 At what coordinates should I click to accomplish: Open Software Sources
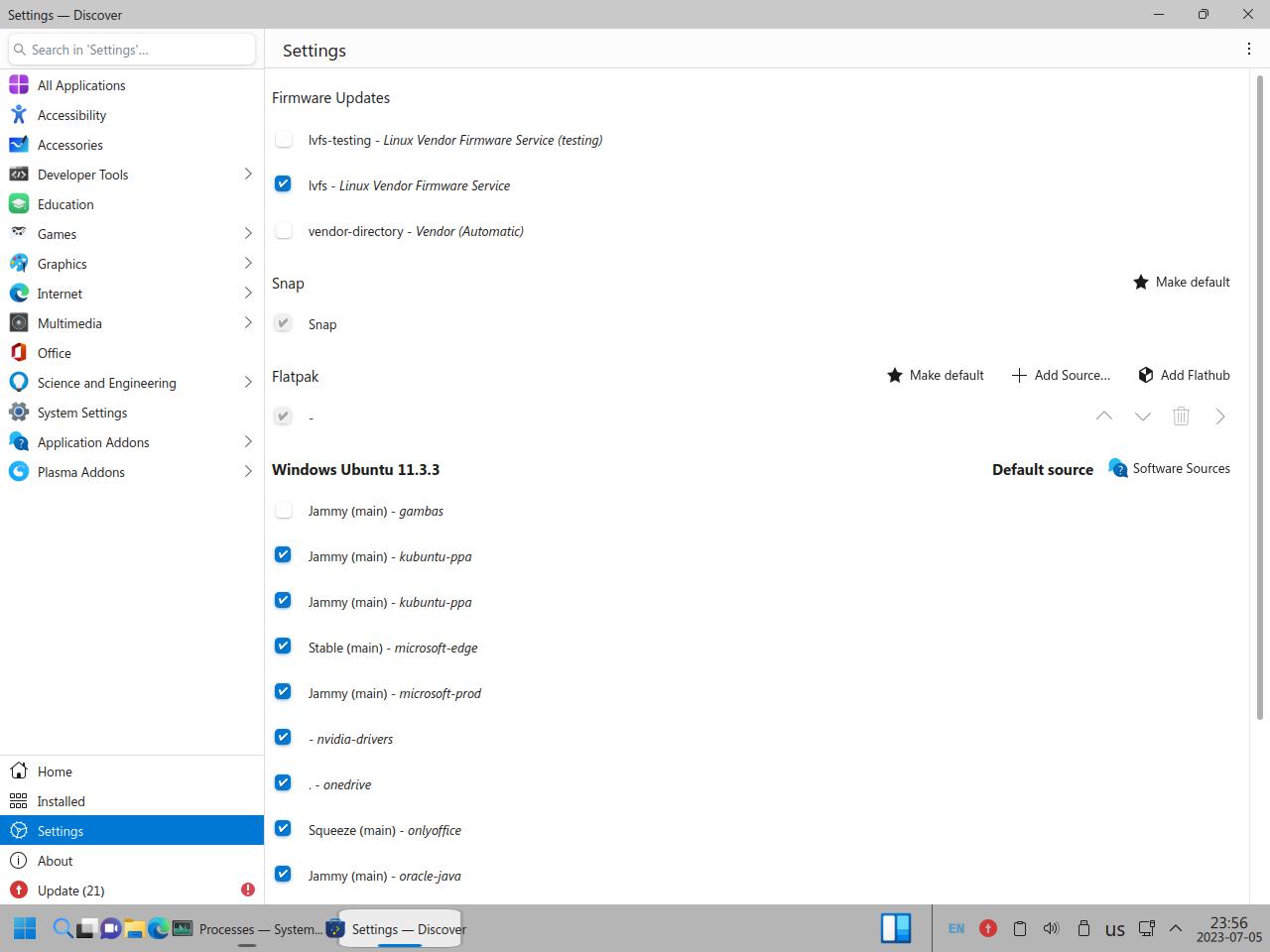coord(1170,468)
